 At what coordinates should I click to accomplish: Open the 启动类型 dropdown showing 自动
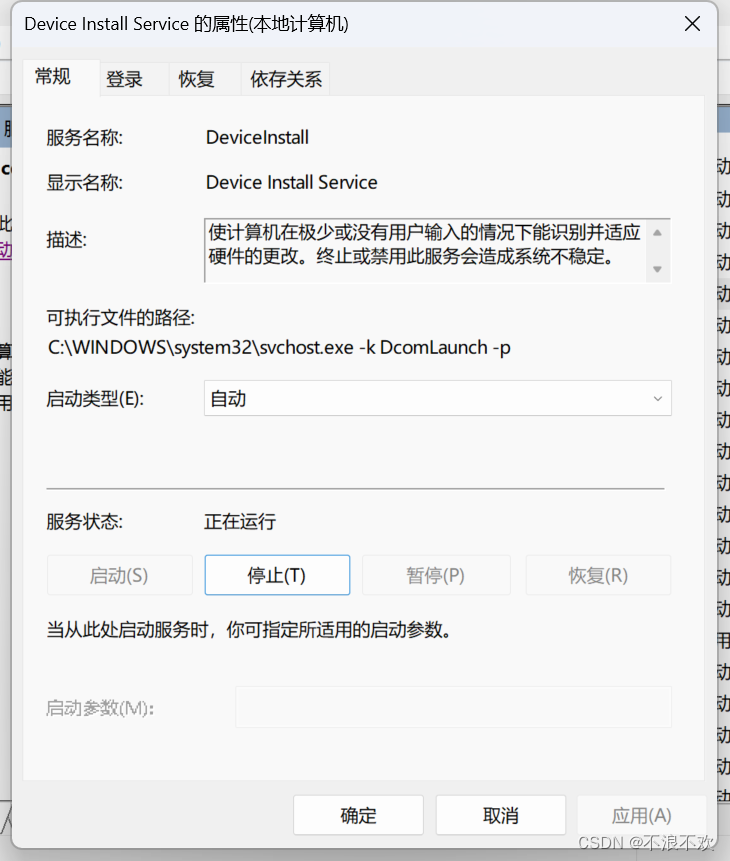[x=437, y=398]
